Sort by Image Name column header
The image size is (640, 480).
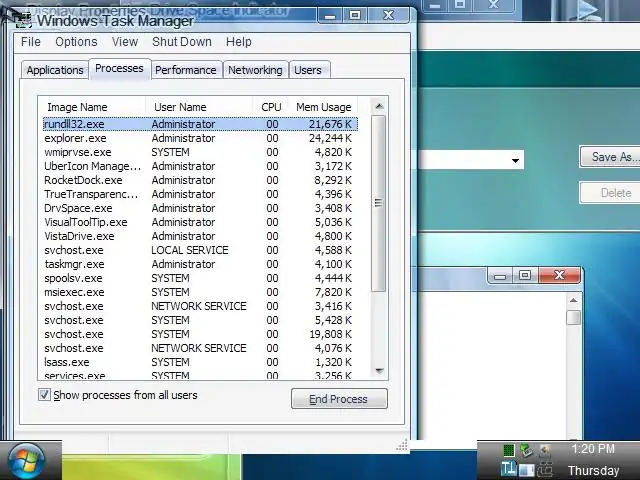point(92,107)
